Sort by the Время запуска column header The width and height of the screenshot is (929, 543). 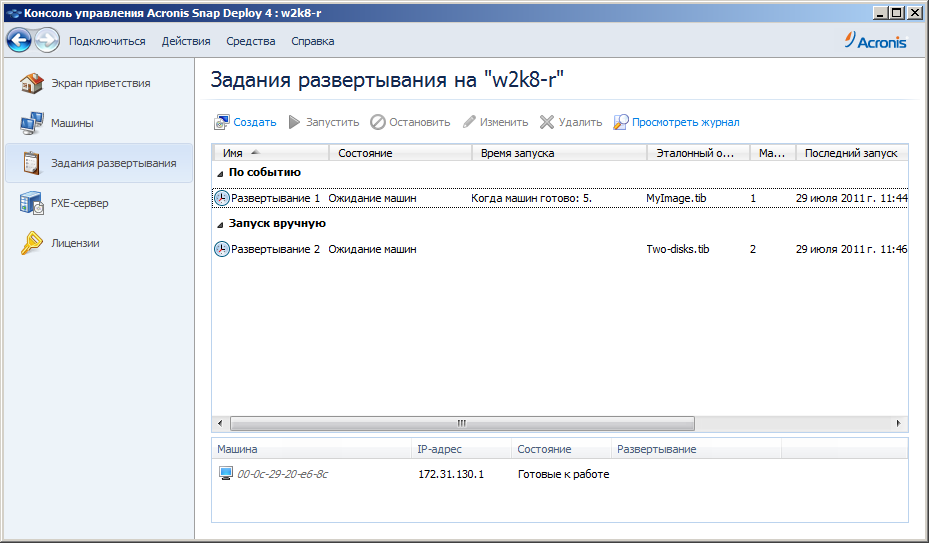pyautogui.click(x=559, y=153)
